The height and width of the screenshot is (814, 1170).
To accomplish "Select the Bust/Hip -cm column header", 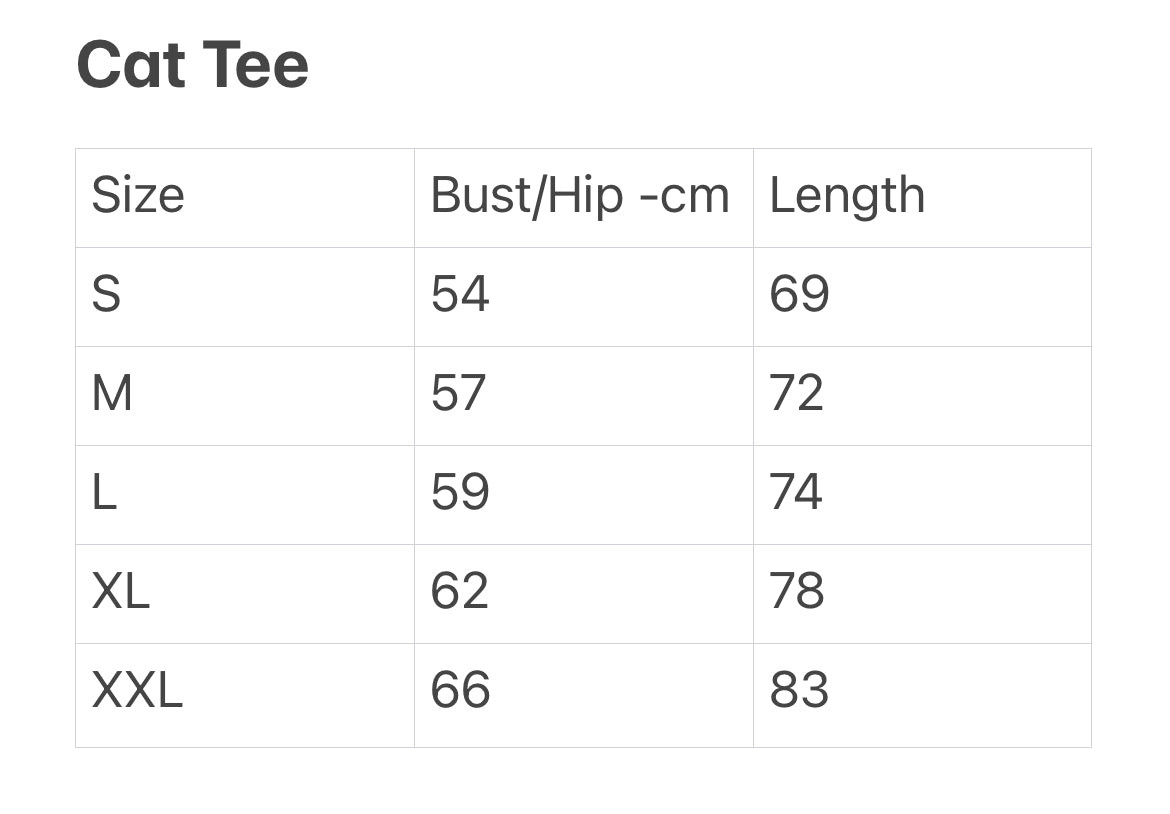I will click(x=580, y=195).
